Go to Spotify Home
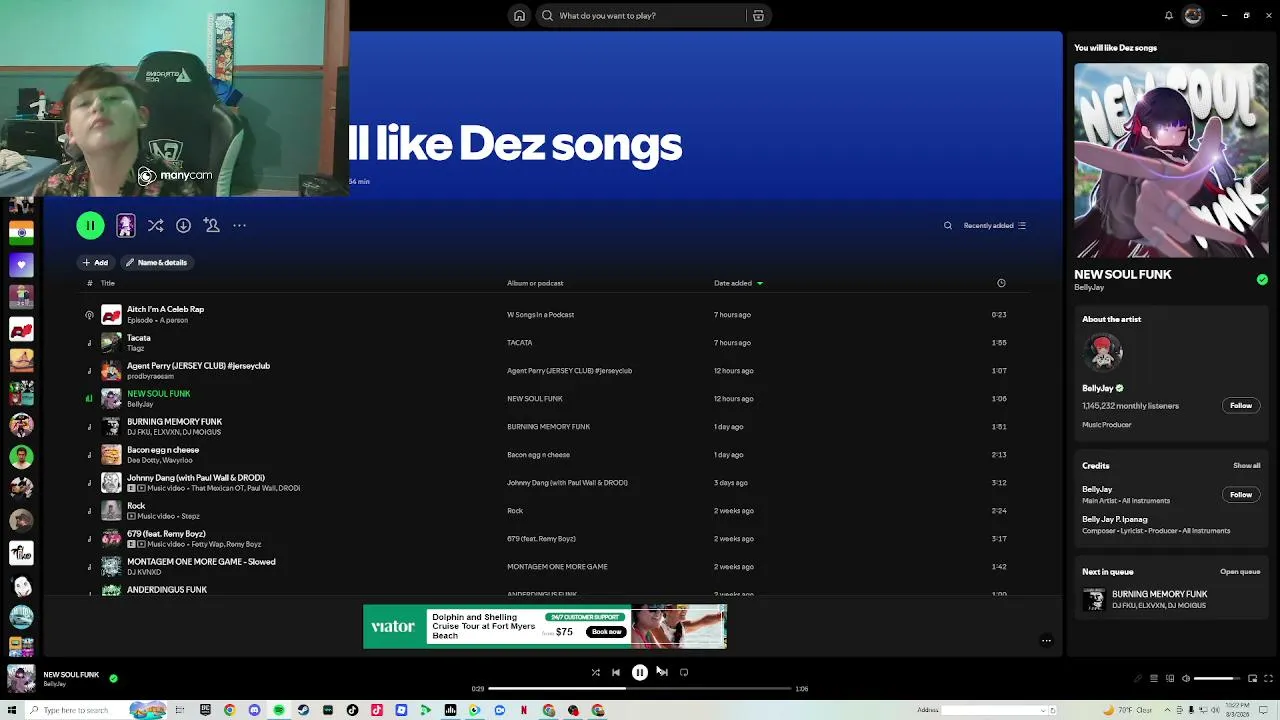This screenshot has width=1280, height=720. pos(519,16)
